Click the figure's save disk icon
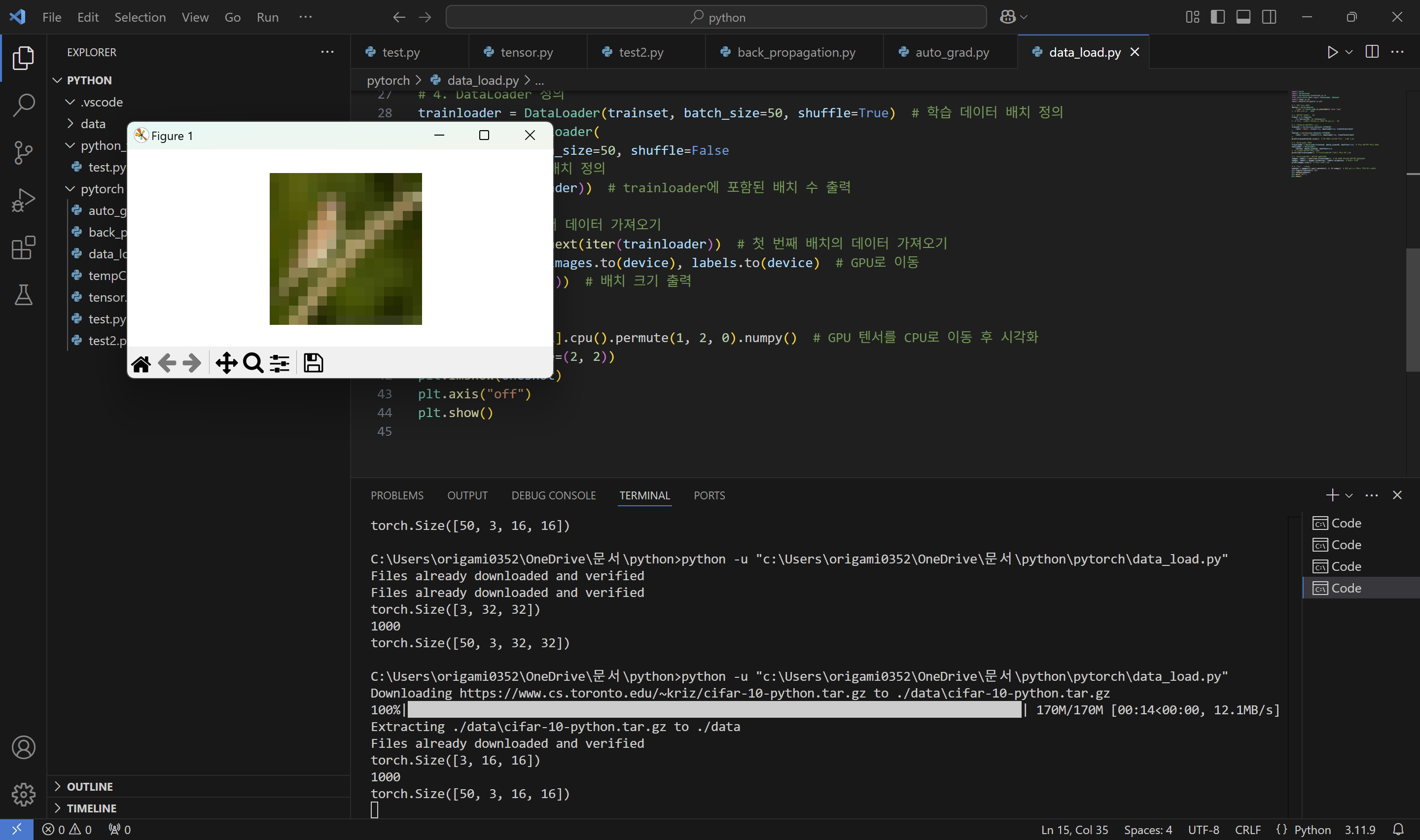 313,363
